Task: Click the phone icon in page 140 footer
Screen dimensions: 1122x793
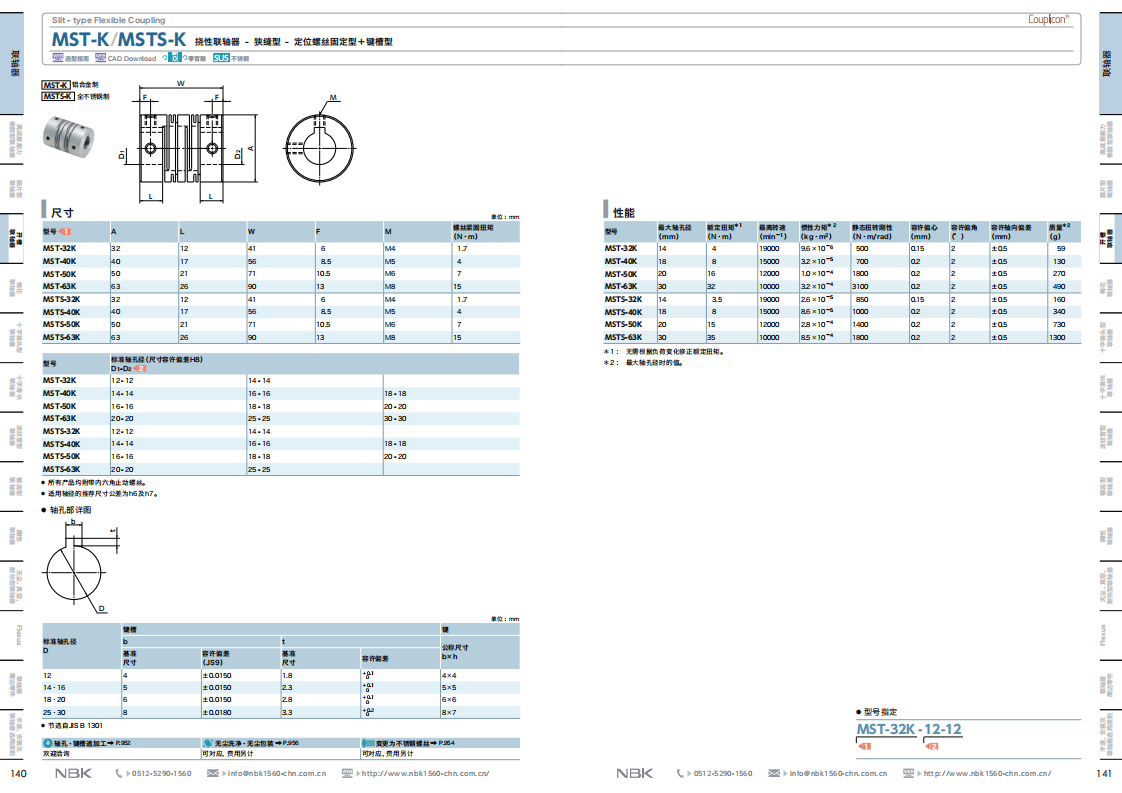Action: [119, 774]
